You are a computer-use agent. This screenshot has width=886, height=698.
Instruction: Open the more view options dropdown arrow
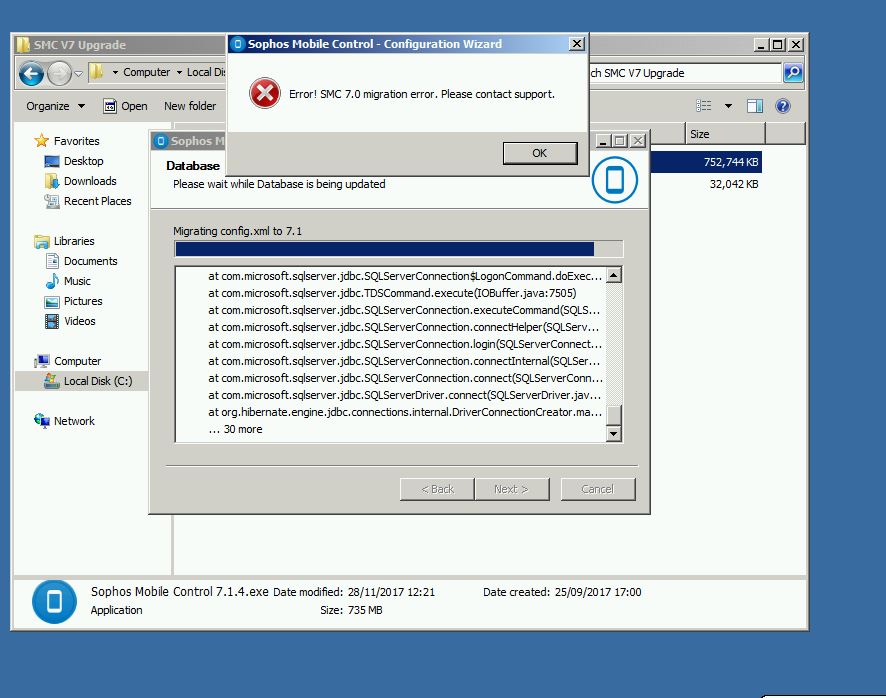pyautogui.click(x=728, y=106)
